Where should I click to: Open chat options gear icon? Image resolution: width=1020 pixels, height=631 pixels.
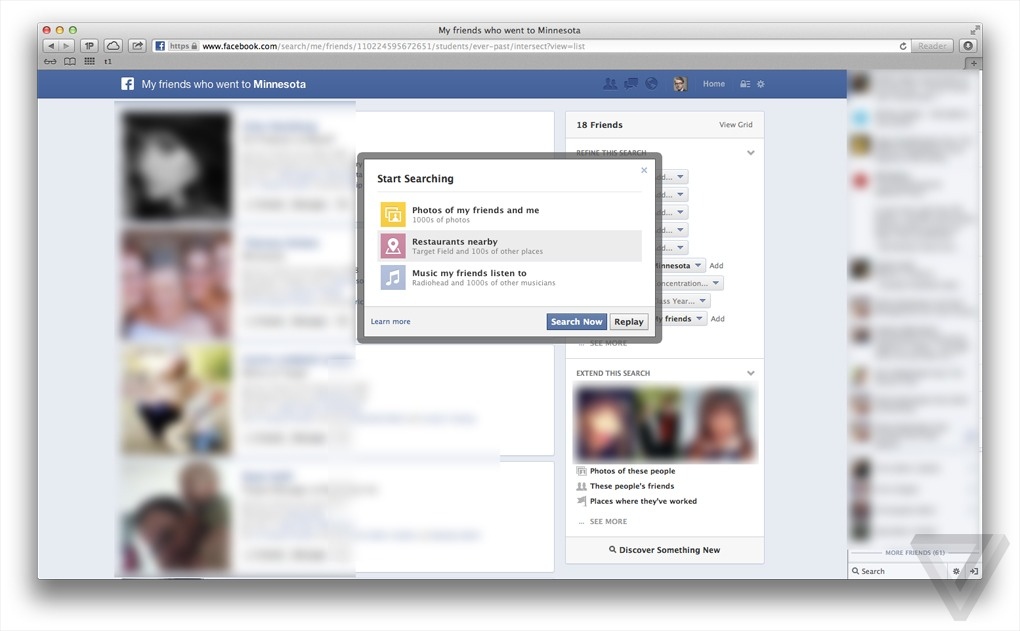coord(956,571)
